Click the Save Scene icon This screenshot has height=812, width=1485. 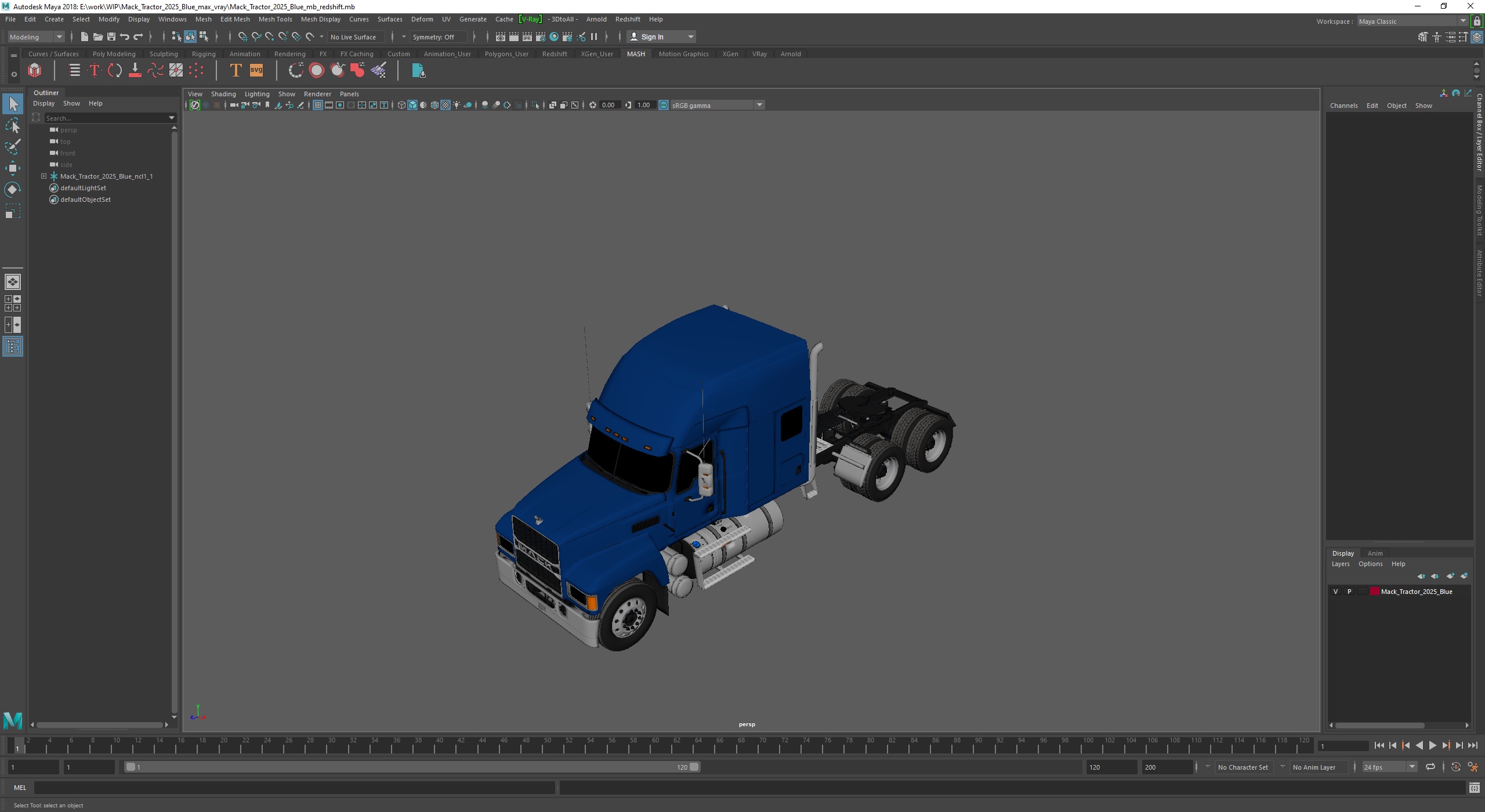[x=111, y=37]
